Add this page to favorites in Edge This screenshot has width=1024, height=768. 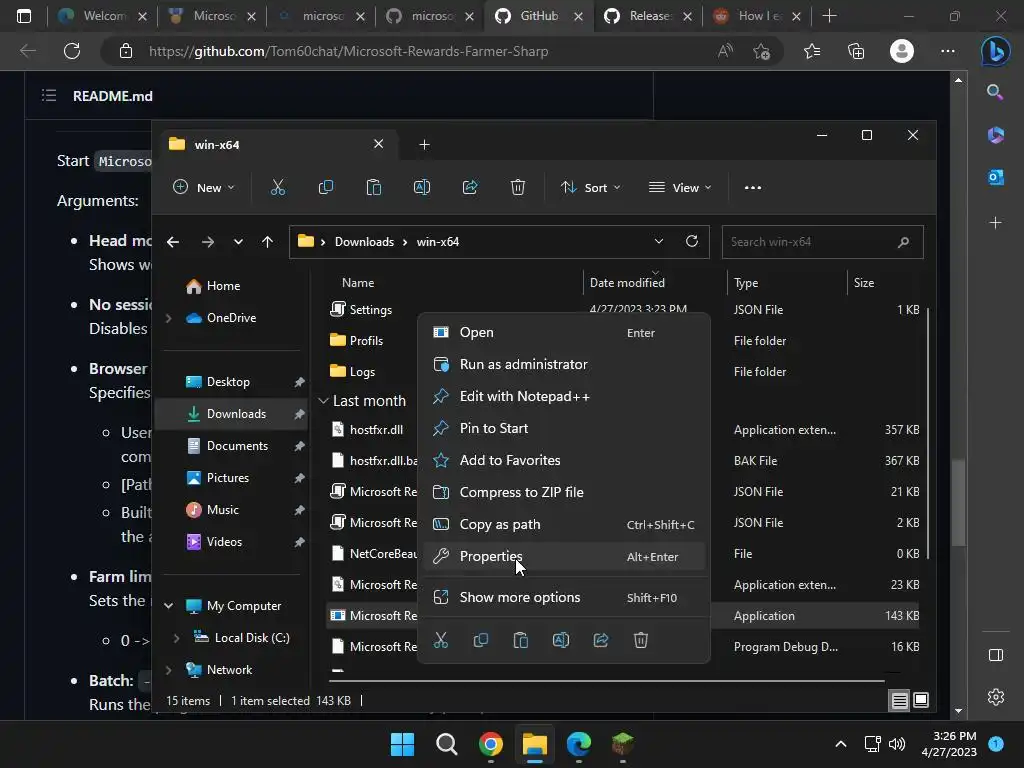pyautogui.click(x=761, y=52)
